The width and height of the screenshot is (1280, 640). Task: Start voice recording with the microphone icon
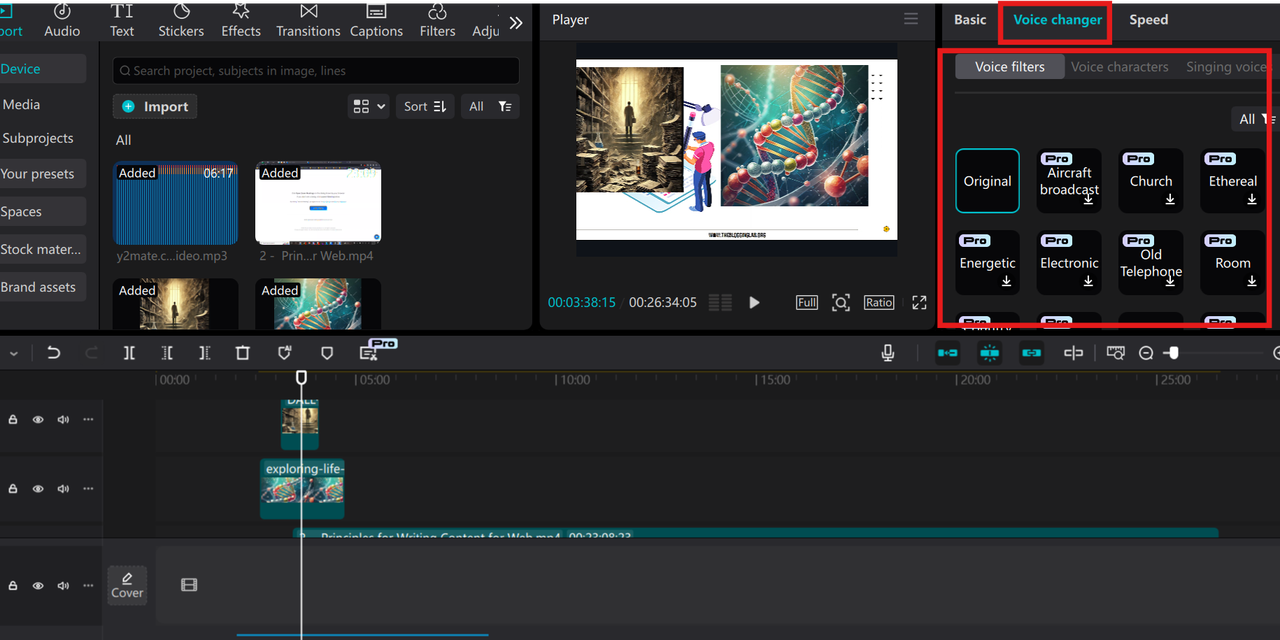(x=887, y=353)
